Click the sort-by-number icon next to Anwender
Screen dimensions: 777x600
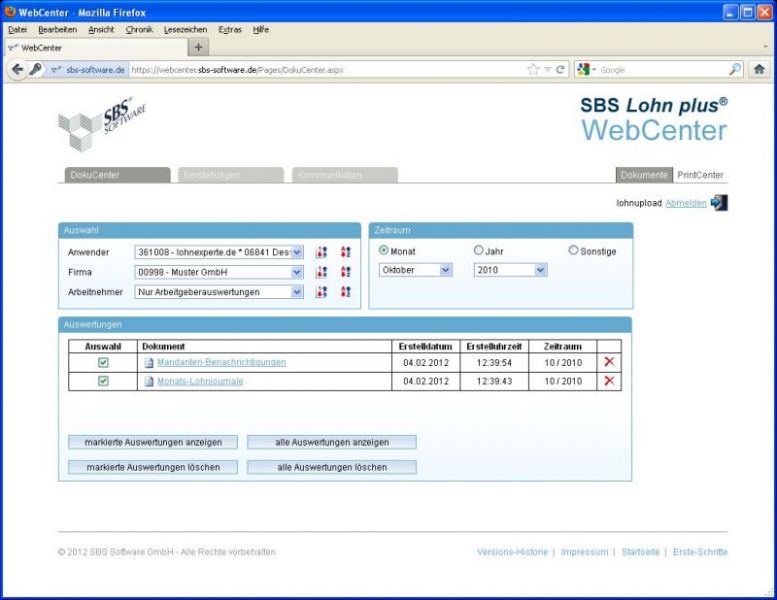point(321,252)
